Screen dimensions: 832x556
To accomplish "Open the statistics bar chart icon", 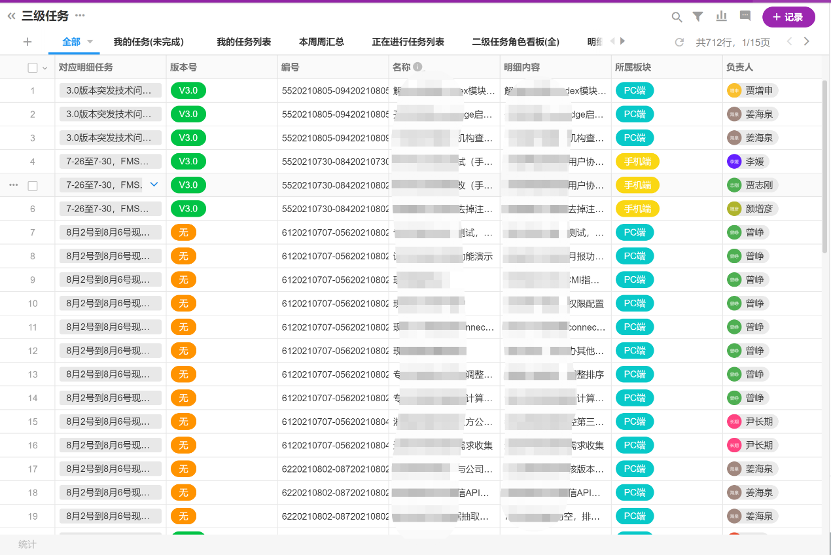I will tap(721, 17).
